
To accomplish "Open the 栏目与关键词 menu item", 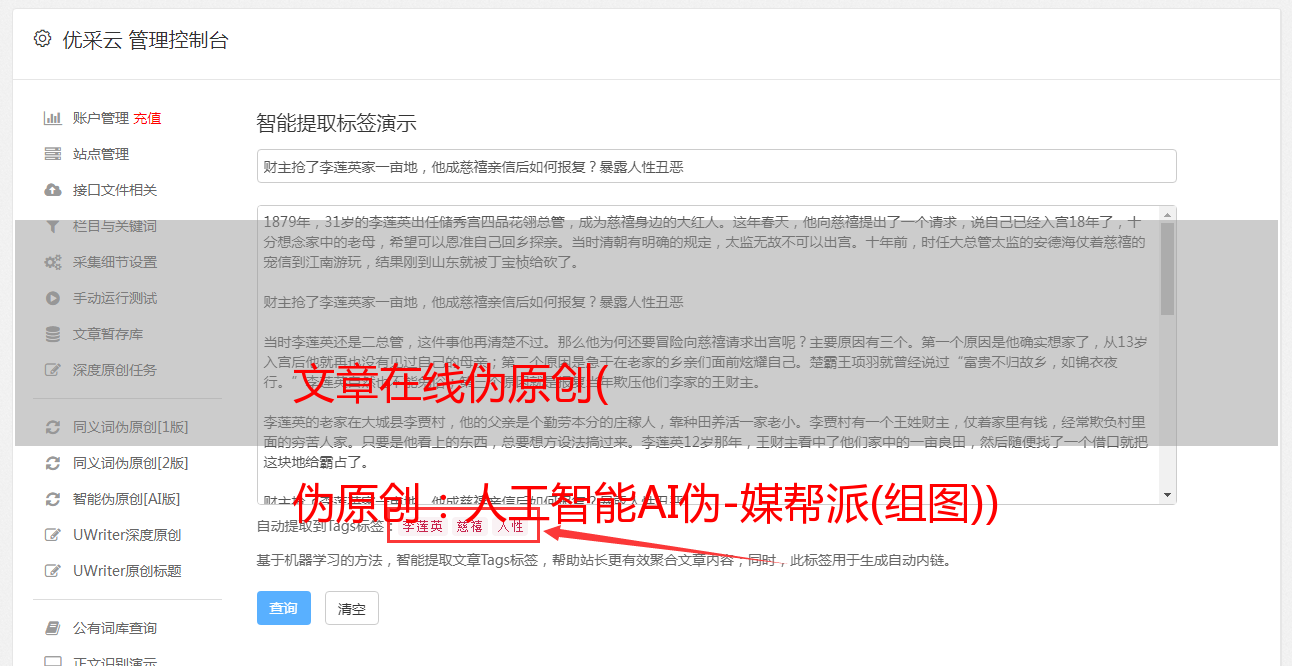I will (x=115, y=226).
